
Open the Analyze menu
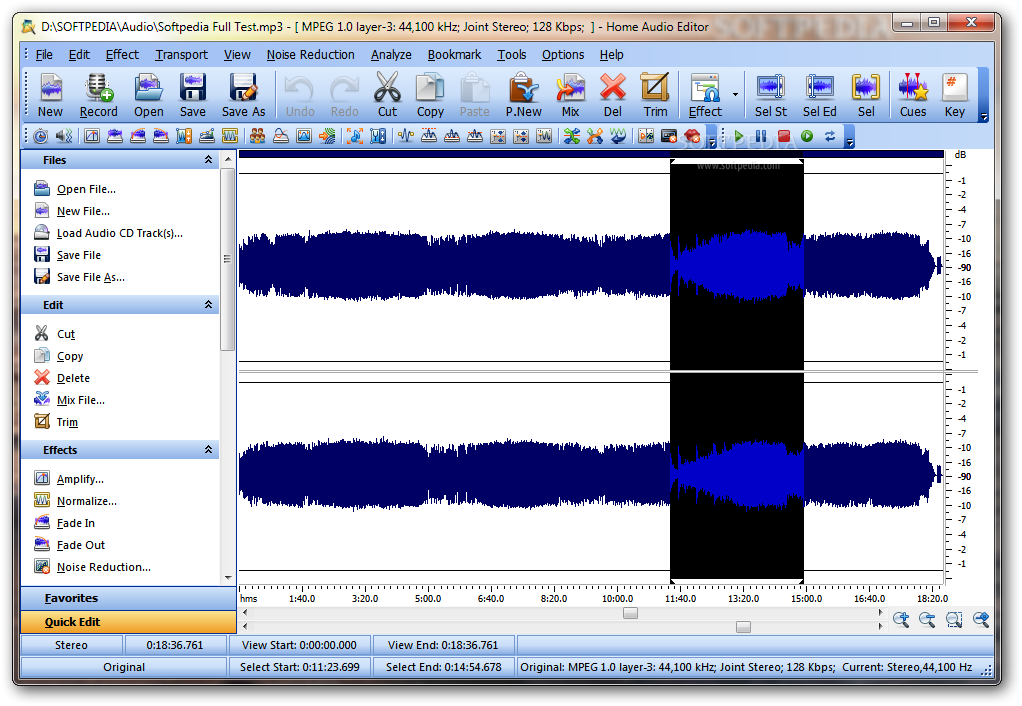391,55
